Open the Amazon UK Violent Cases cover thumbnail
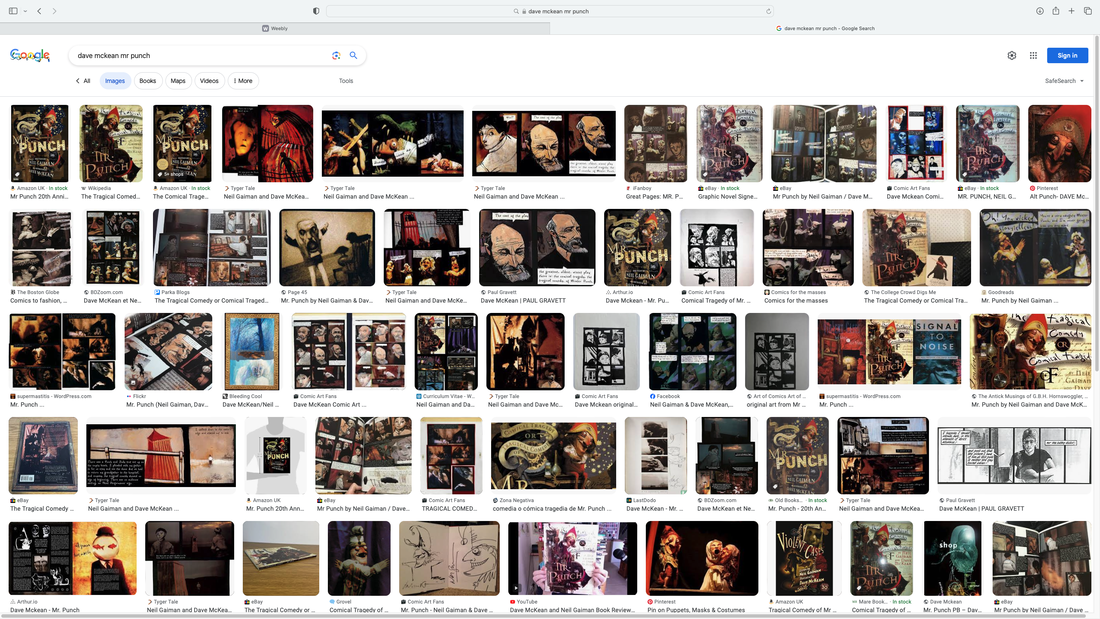Image resolution: width=1100 pixels, height=619 pixels. click(x=803, y=558)
